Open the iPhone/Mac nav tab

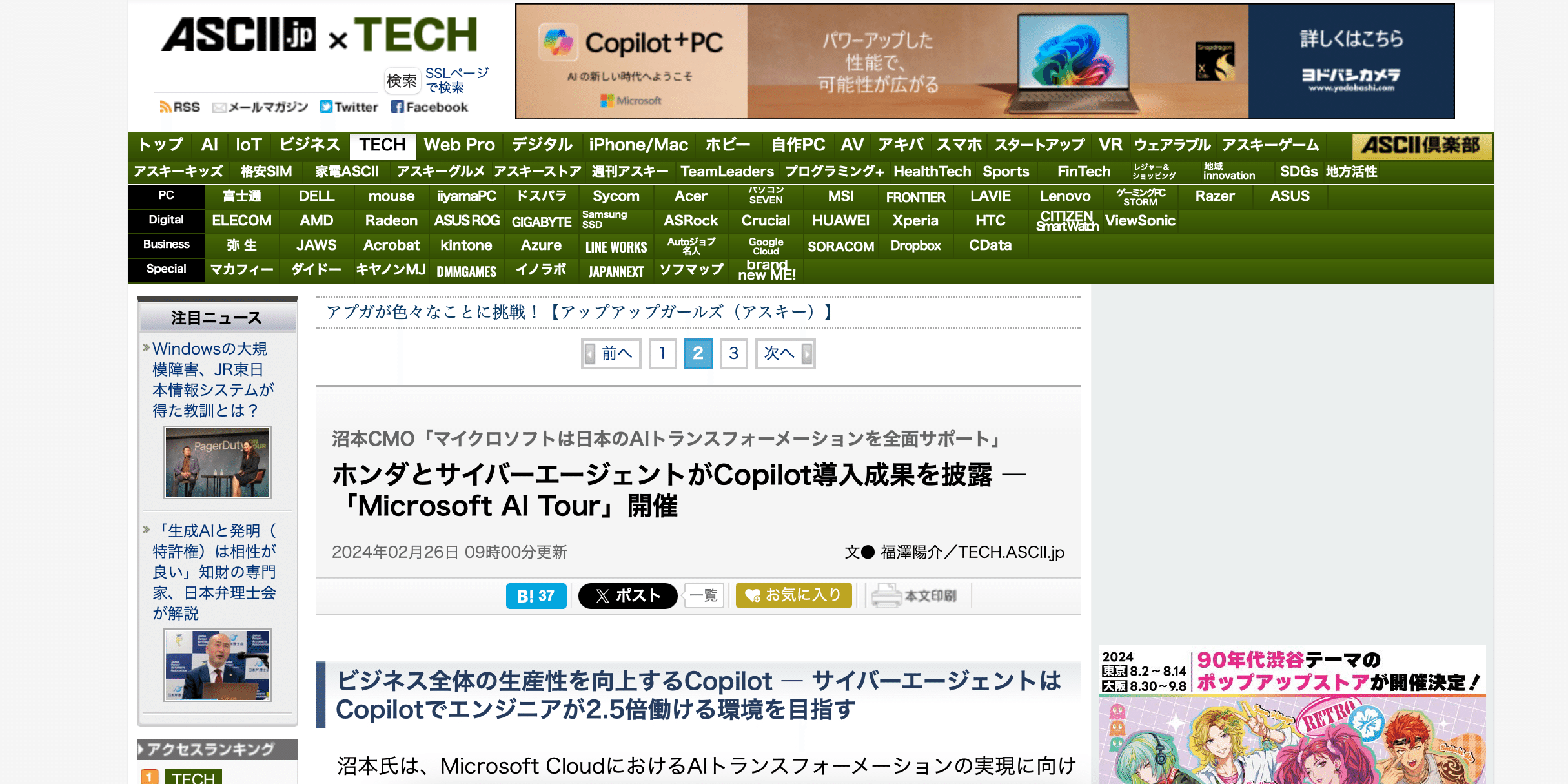(x=638, y=145)
